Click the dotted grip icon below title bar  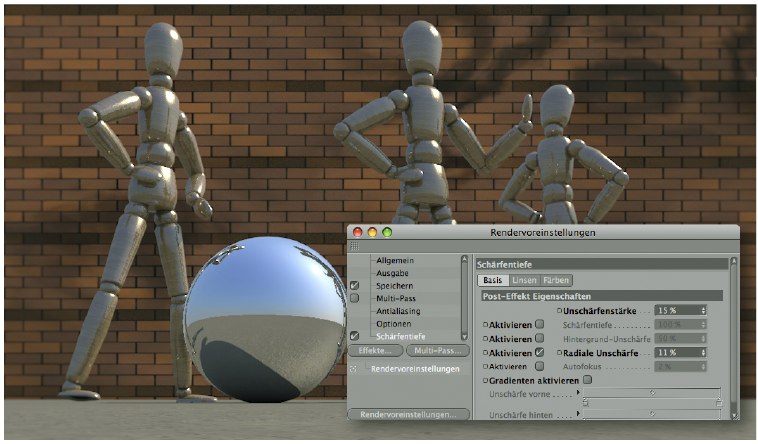tap(353, 245)
